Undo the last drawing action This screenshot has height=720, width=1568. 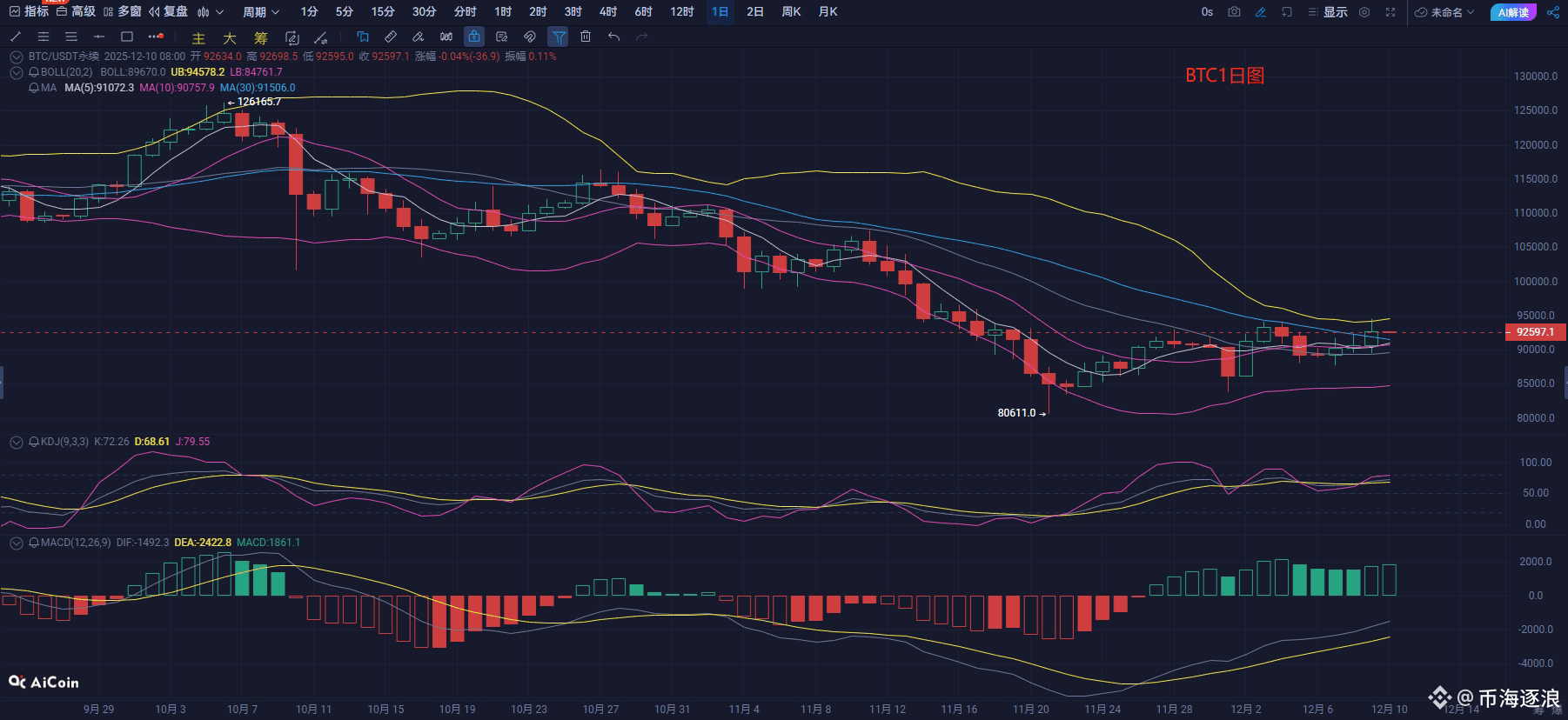[x=614, y=37]
